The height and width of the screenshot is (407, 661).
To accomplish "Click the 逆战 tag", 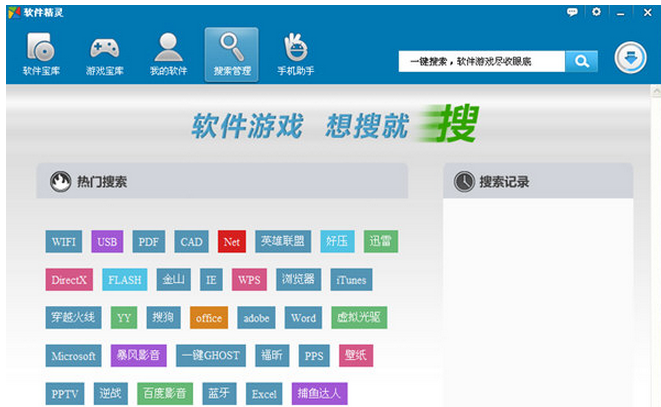I will click(110, 394).
